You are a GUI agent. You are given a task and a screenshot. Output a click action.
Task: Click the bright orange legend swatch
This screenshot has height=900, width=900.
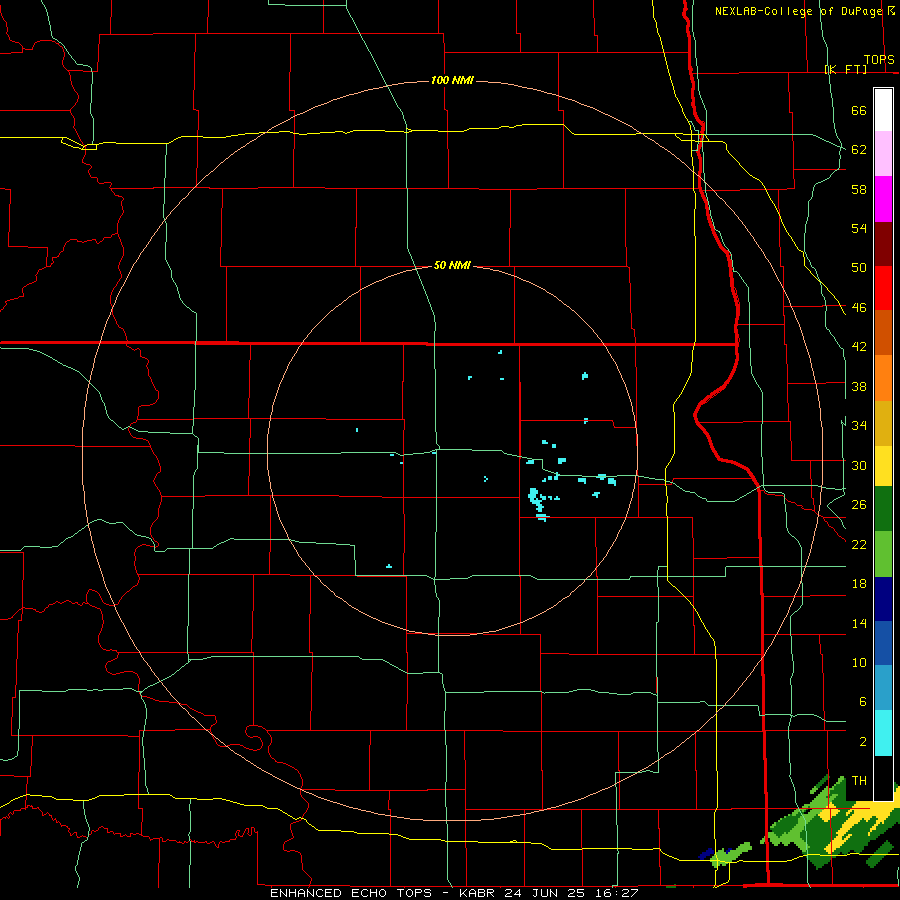tap(883, 378)
